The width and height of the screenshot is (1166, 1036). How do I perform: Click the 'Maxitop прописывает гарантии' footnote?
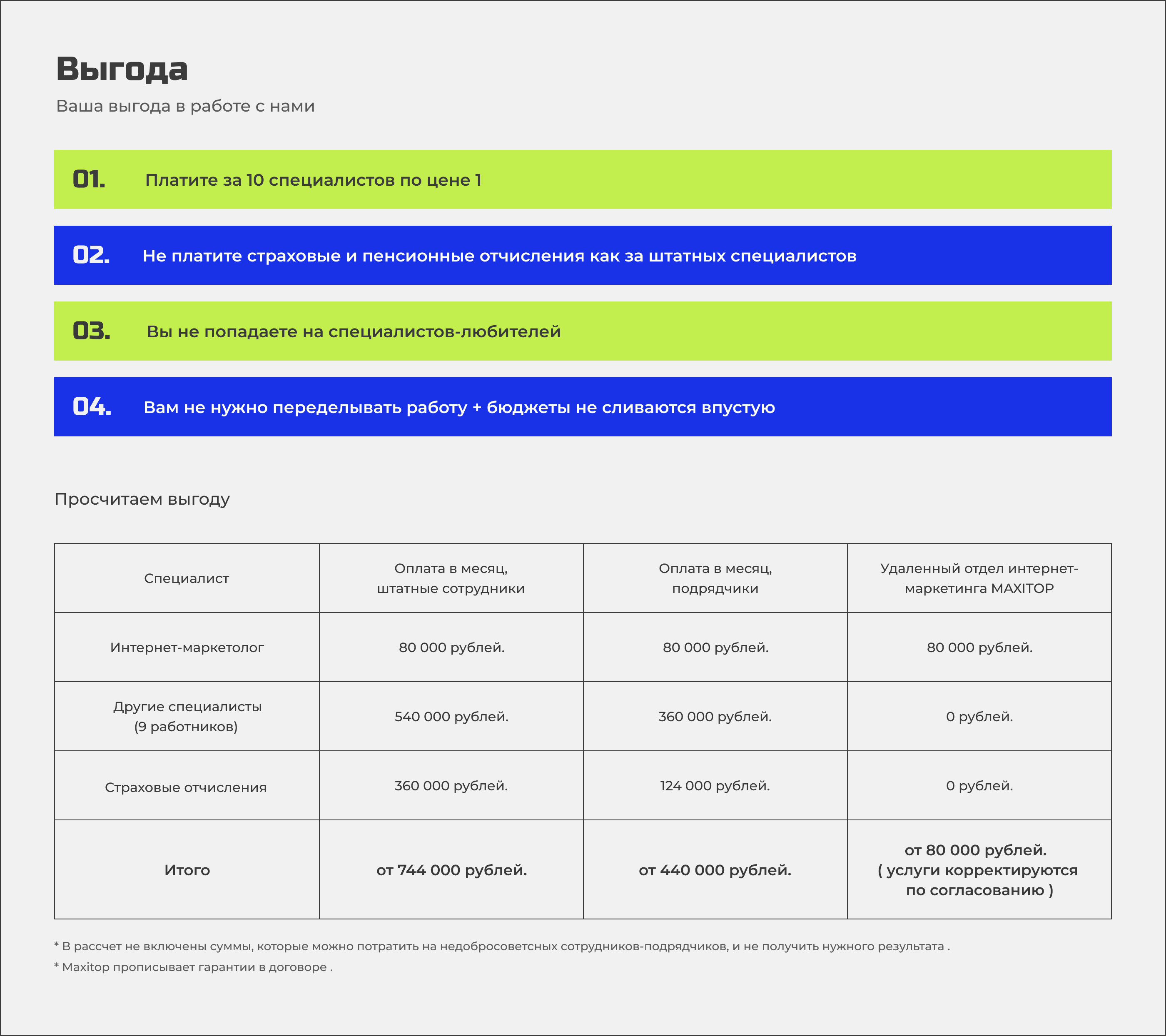click(x=193, y=968)
